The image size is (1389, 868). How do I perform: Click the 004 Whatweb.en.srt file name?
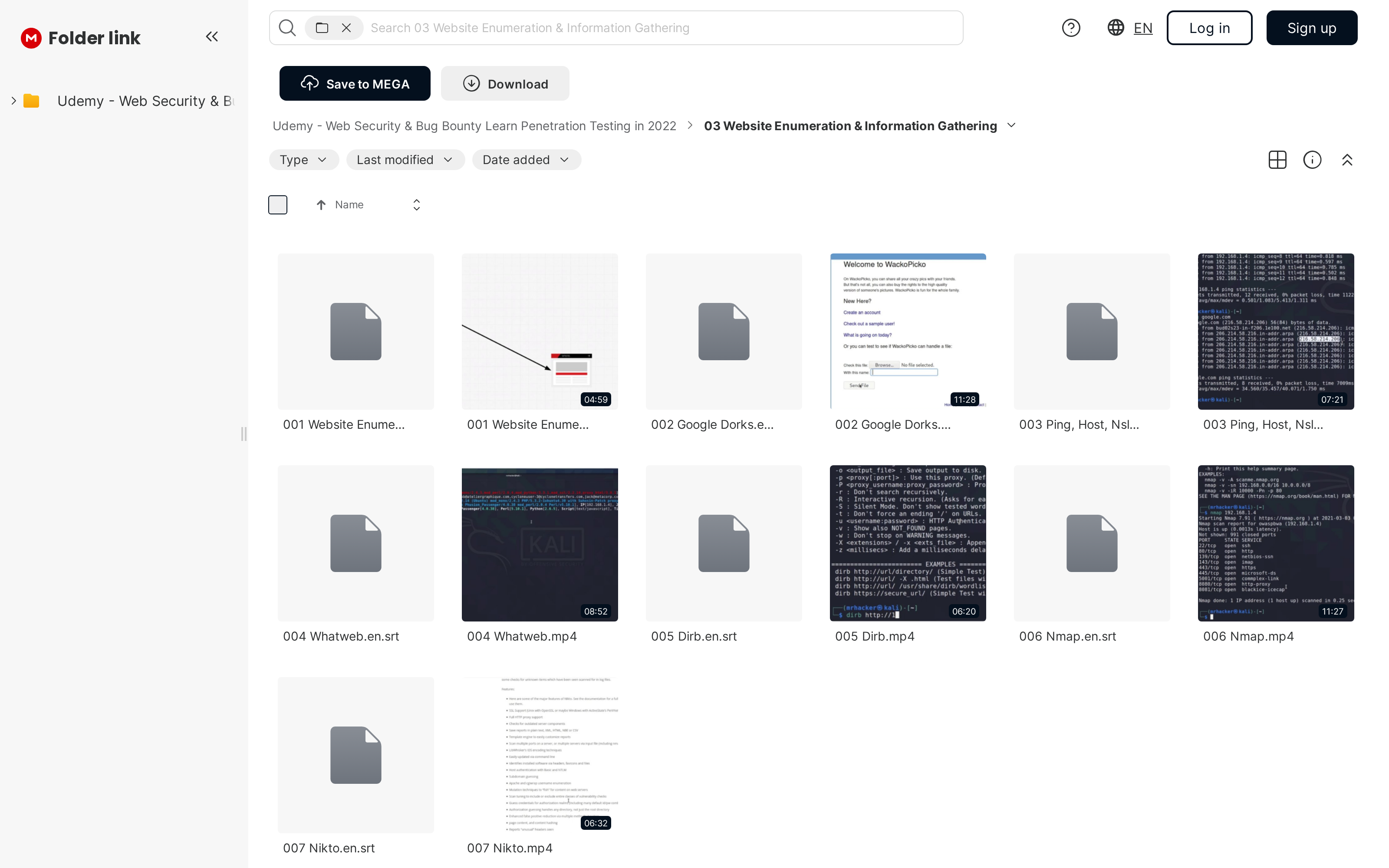coord(341,636)
